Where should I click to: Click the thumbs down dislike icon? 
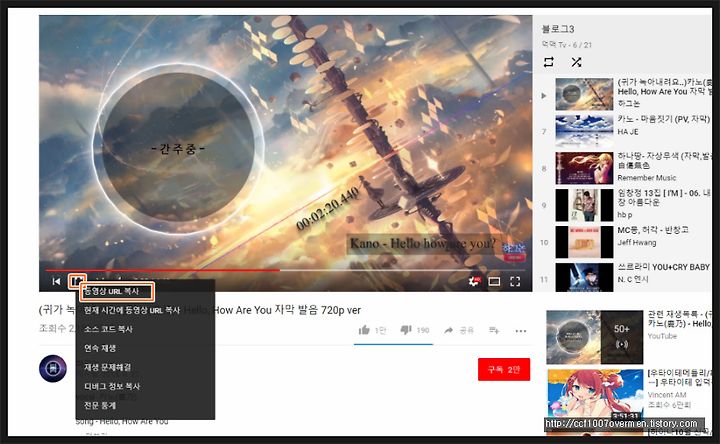tap(406, 330)
